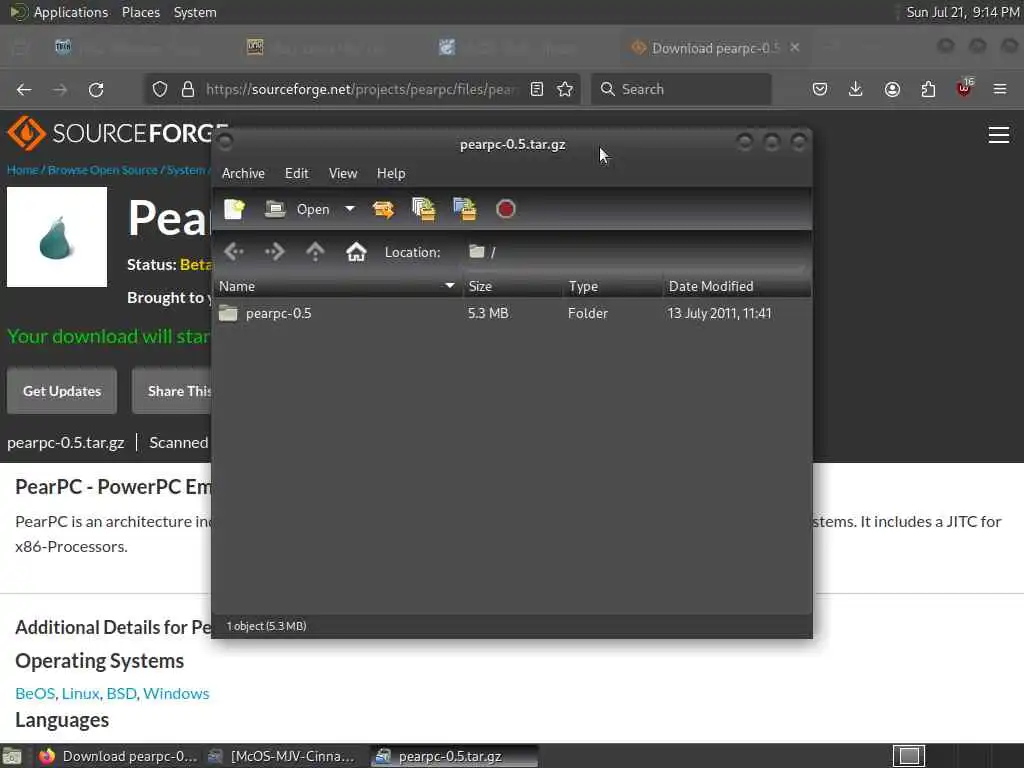Go forward in archive navigation
Screen dimensions: 1024x768
coord(274,251)
